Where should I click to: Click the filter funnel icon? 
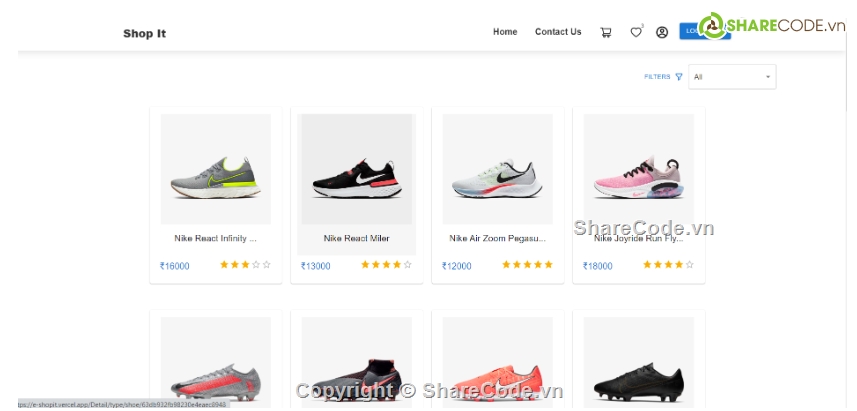point(679,77)
